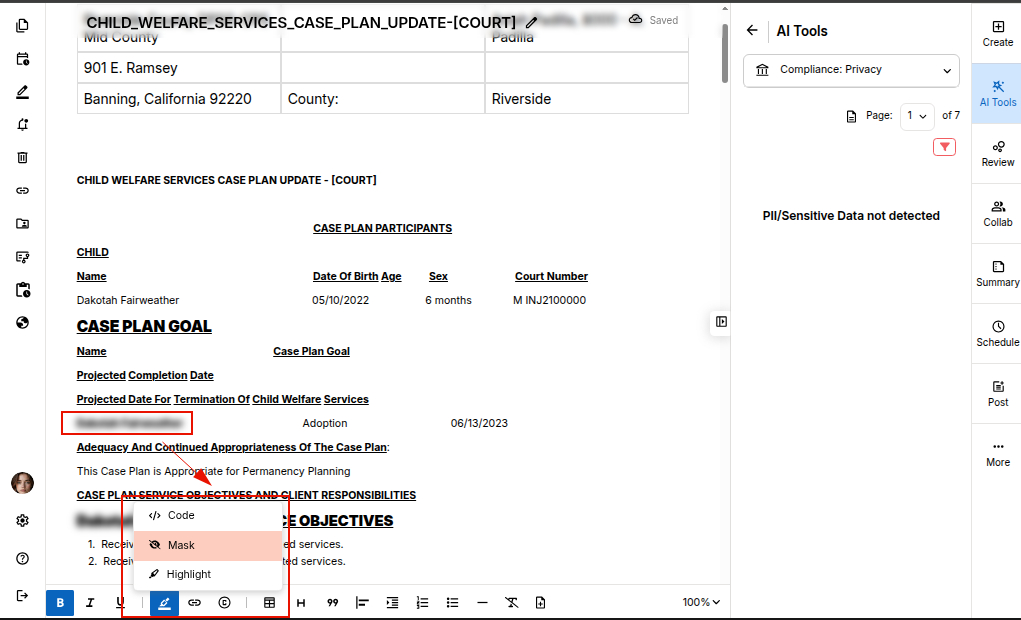Click the clear formatting icon
The image size is (1021, 620).
tap(511, 603)
